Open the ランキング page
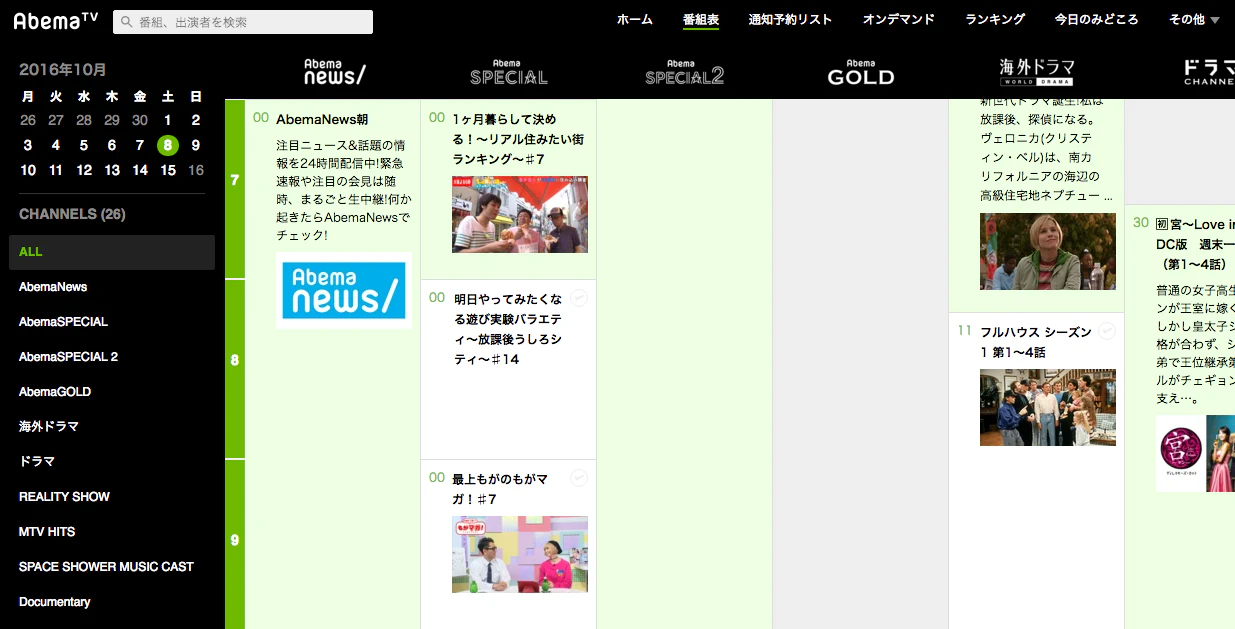Screen dimensions: 1235x629 pos(995,19)
